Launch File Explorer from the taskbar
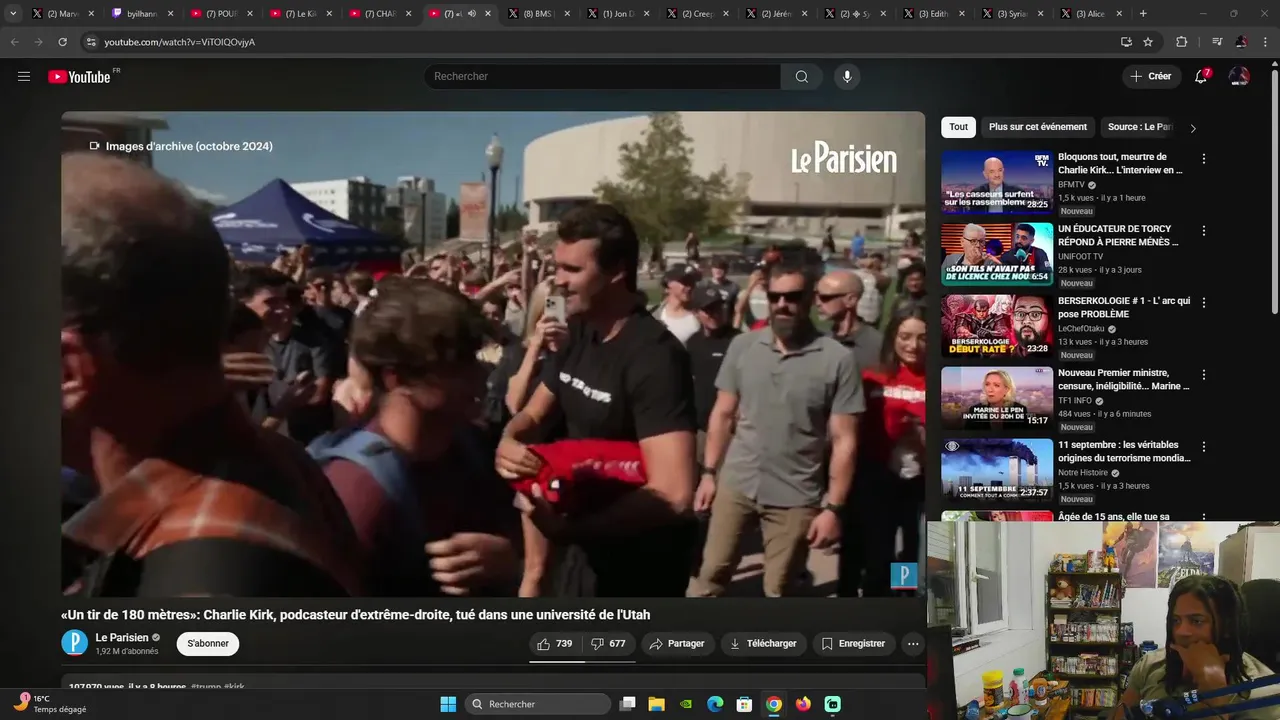1280x720 pixels. point(657,704)
